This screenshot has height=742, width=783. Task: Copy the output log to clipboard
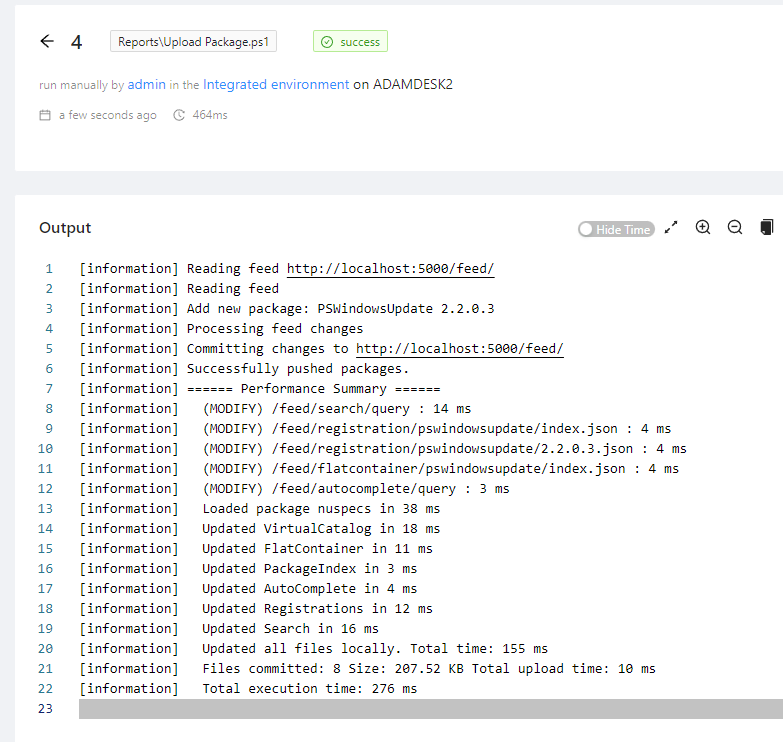[766, 228]
